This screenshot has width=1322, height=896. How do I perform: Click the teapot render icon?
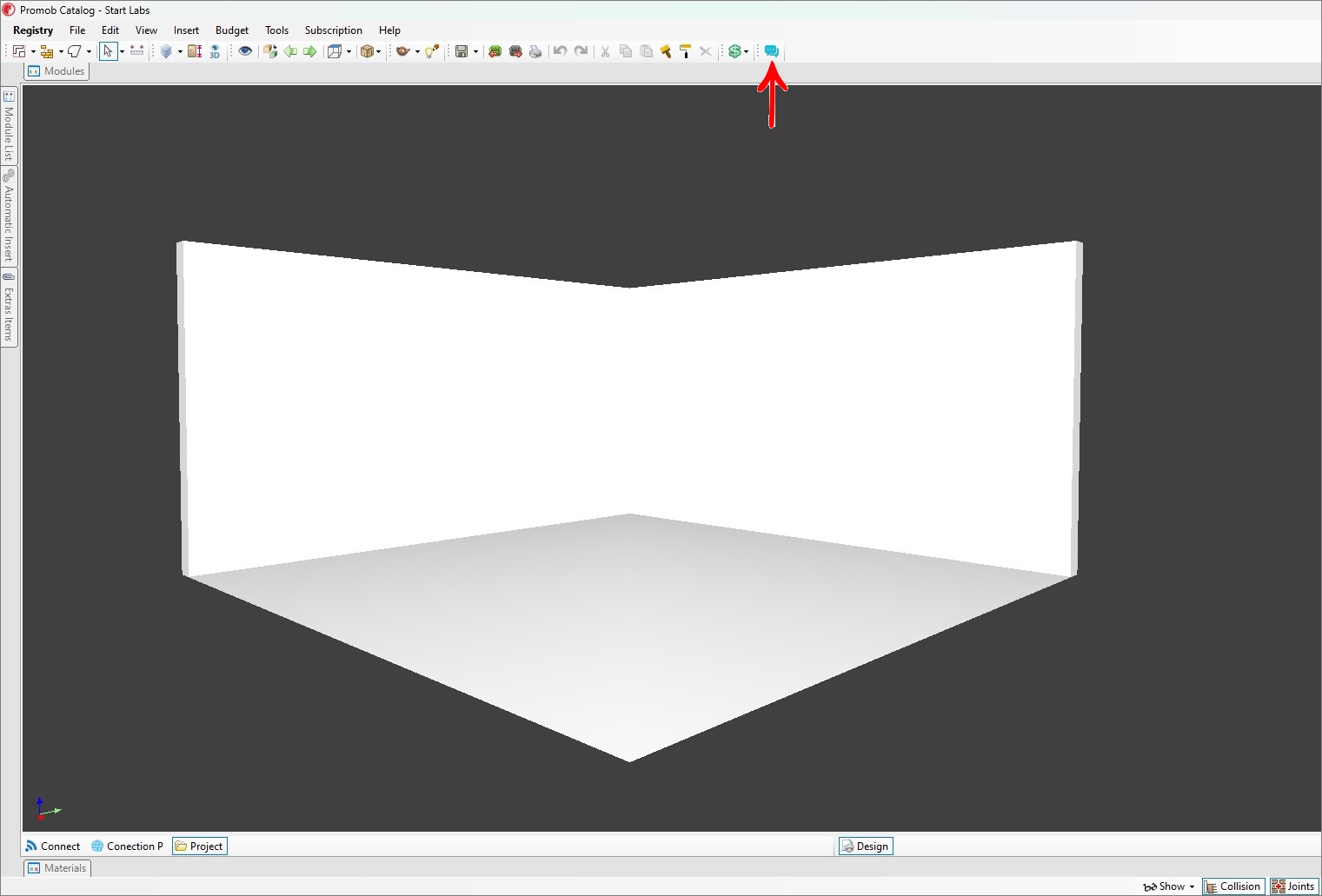coord(403,51)
